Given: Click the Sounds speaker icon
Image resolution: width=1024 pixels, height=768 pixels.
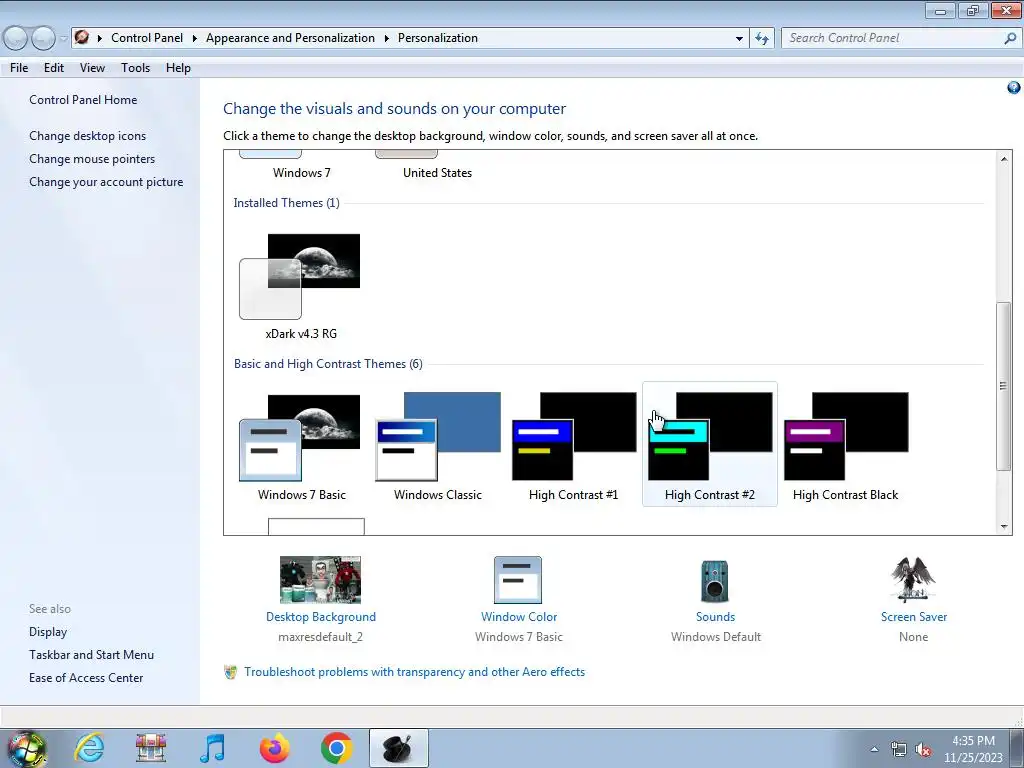Looking at the screenshot, I should coord(714,581).
